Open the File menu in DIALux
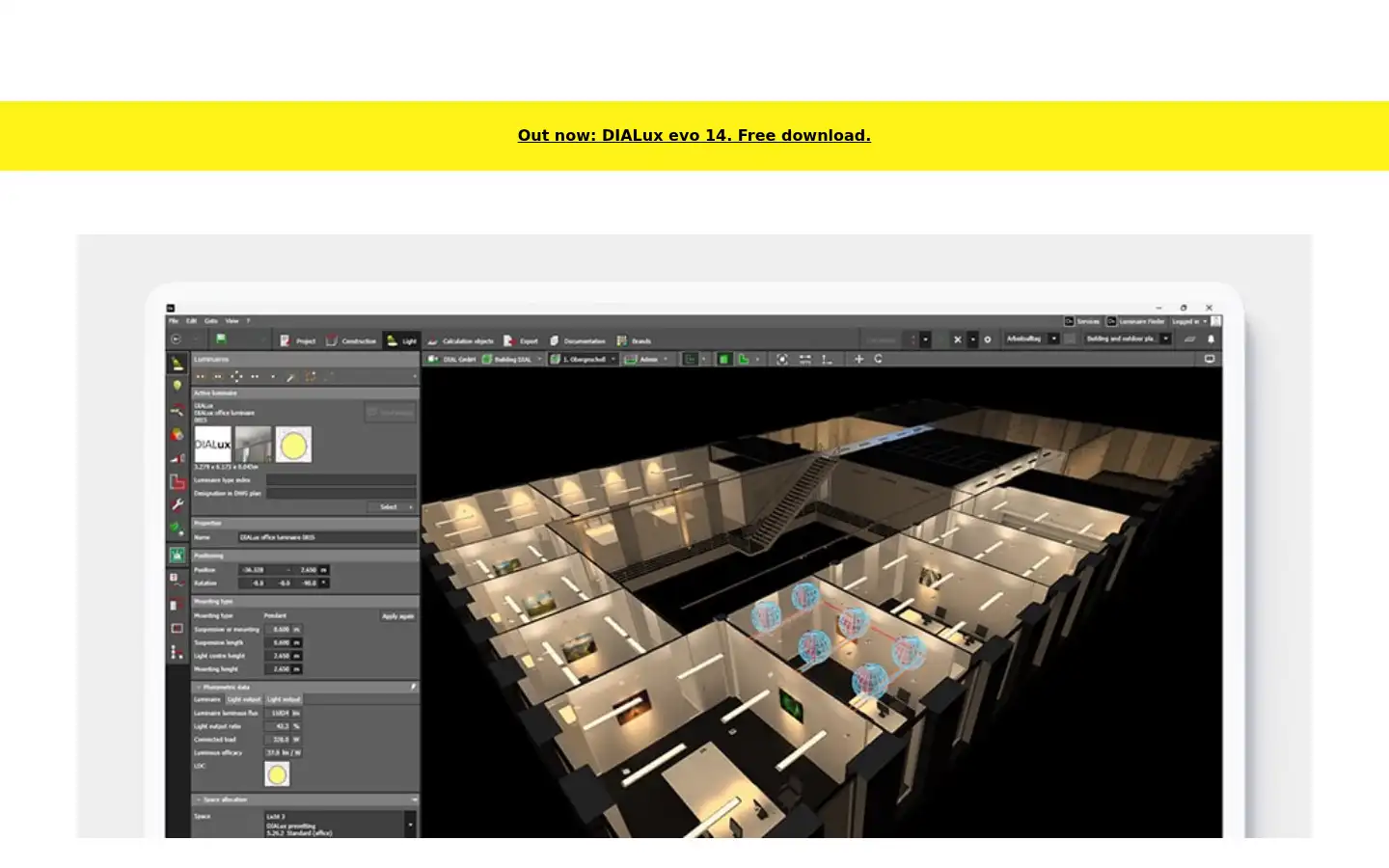Image resolution: width=1389 pixels, height=868 pixels. [174, 321]
